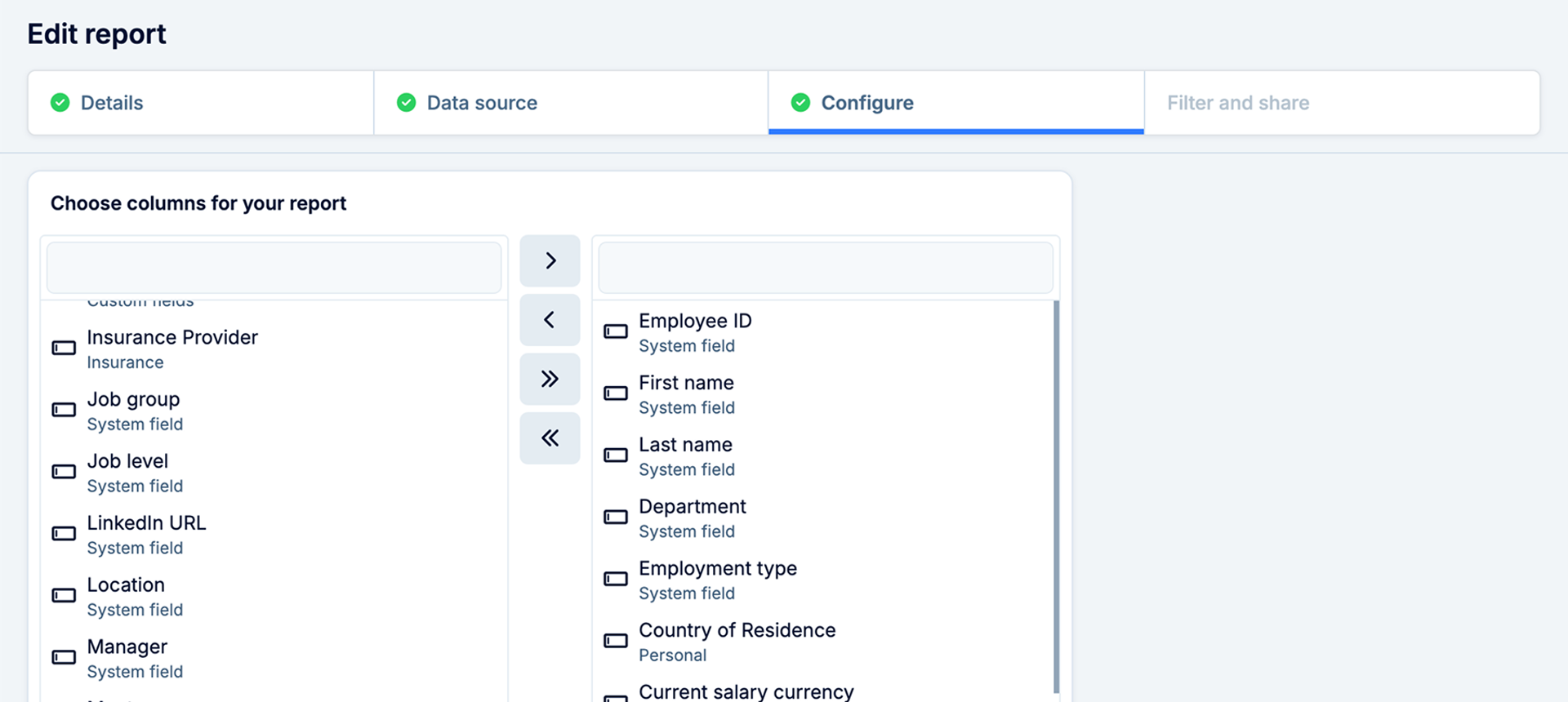Focus the selected columns search field
The height and width of the screenshot is (702, 1568).
tap(825, 268)
